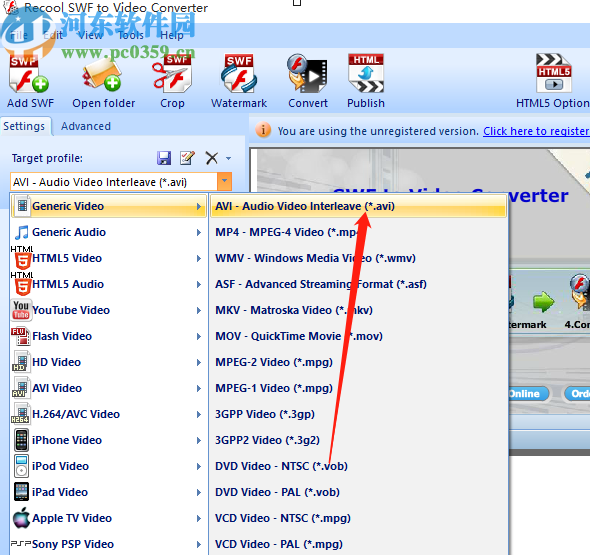Open the View menu
Screen dimensions: 590x555
(90, 35)
